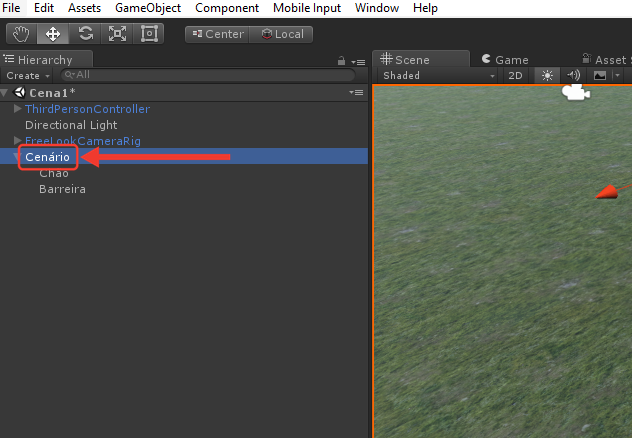Image resolution: width=632 pixels, height=438 pixels.
Task: Select Directional Light object
Action: 71,125
